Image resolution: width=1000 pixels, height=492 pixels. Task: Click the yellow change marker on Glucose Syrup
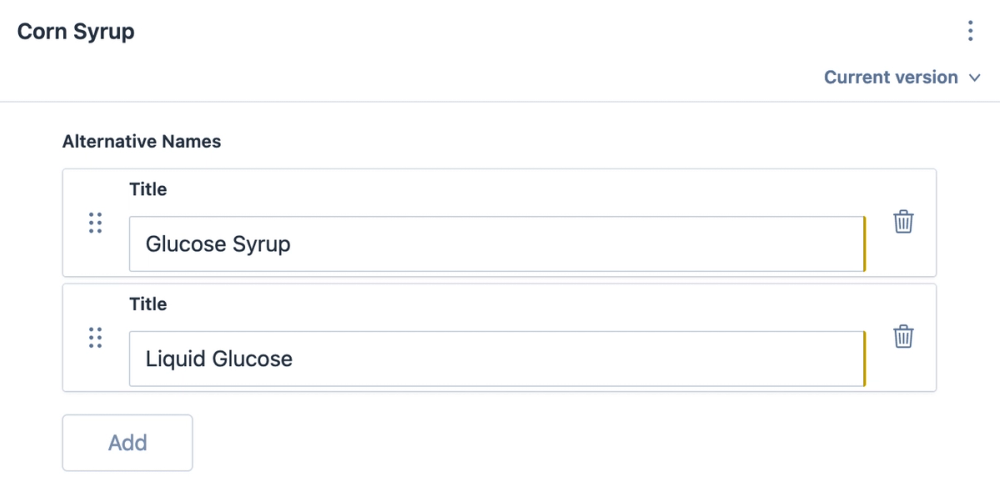click(864, 244)
